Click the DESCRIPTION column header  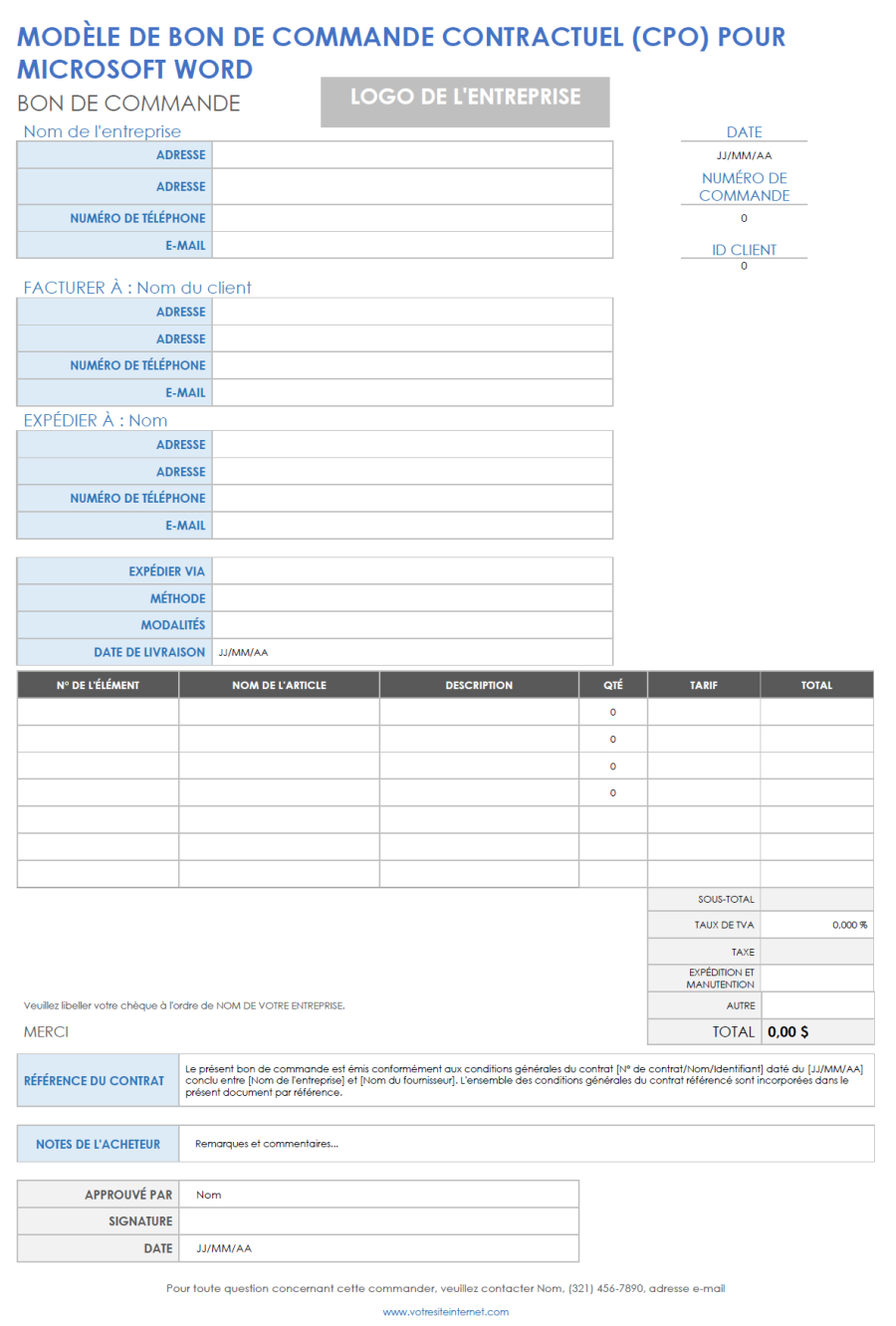click(479, 685)
